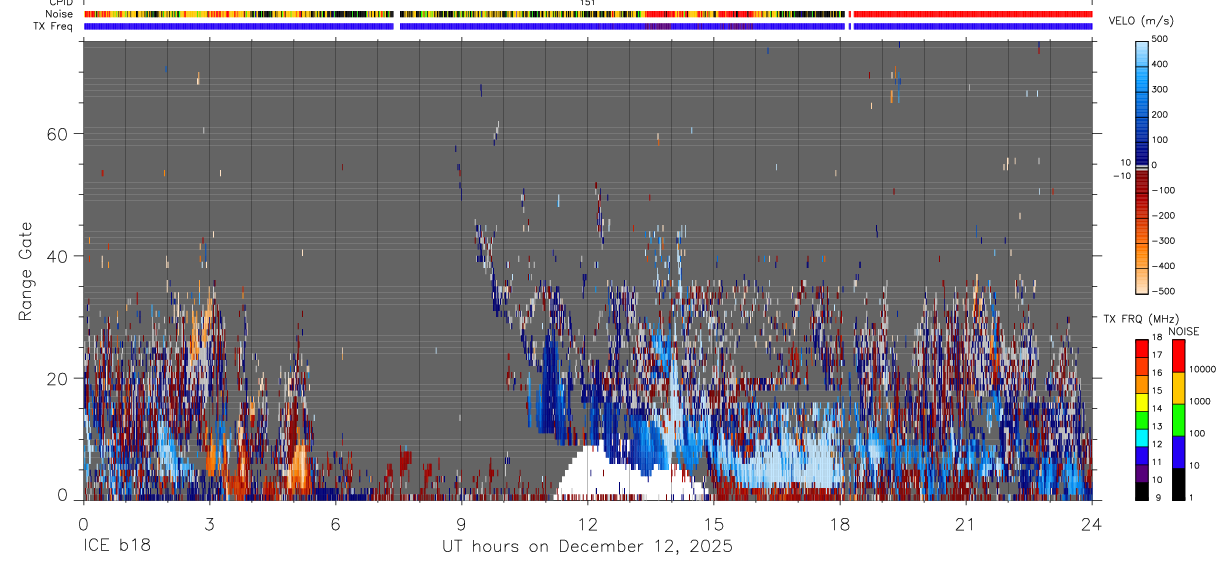Screen dimensions: 1228x567
Task: Select the yellow swatch in TX FRQ legend
Action: [x=1142, y=401]
